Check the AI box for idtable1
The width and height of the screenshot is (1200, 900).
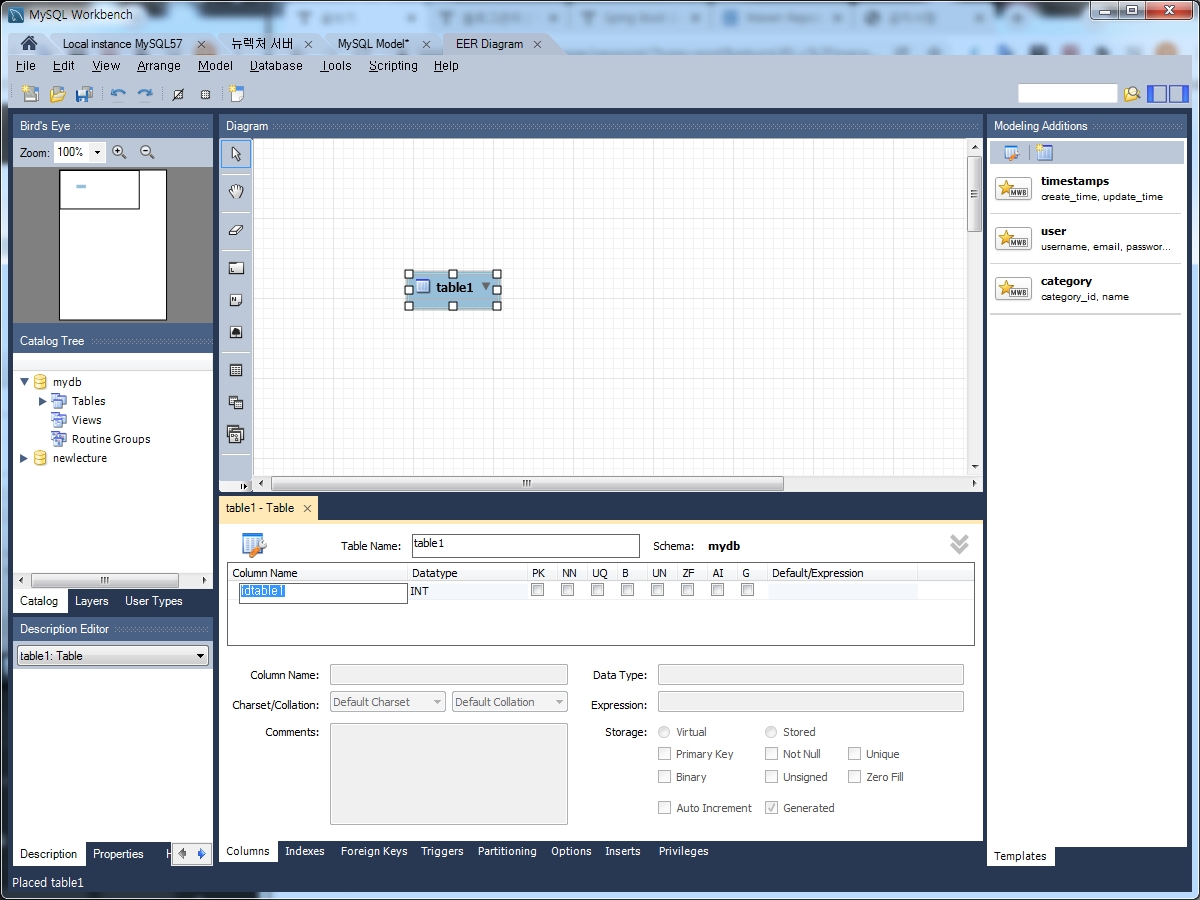click(x=718, y=590)
